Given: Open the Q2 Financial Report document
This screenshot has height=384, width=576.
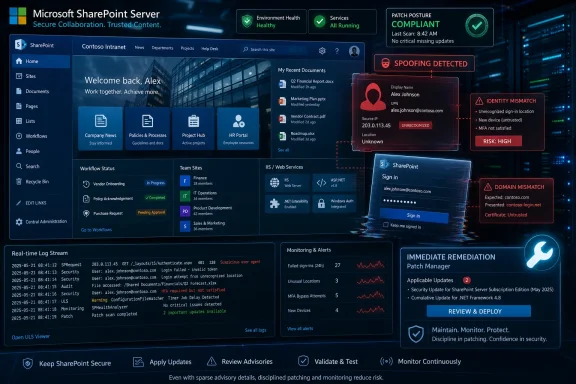Looking at the screenshot, I should pos(306,83).
